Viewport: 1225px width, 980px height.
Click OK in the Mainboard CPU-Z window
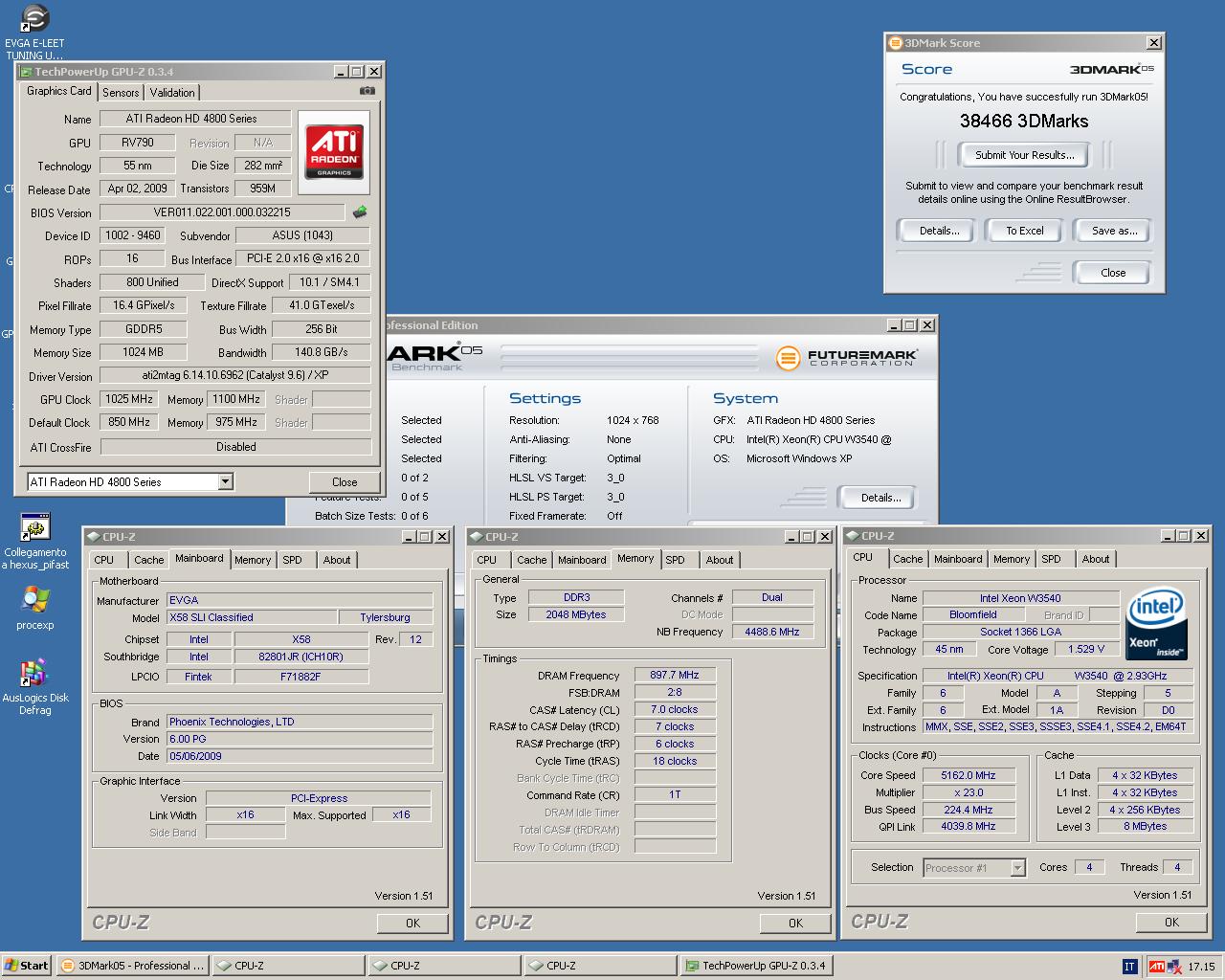[412, 924]
